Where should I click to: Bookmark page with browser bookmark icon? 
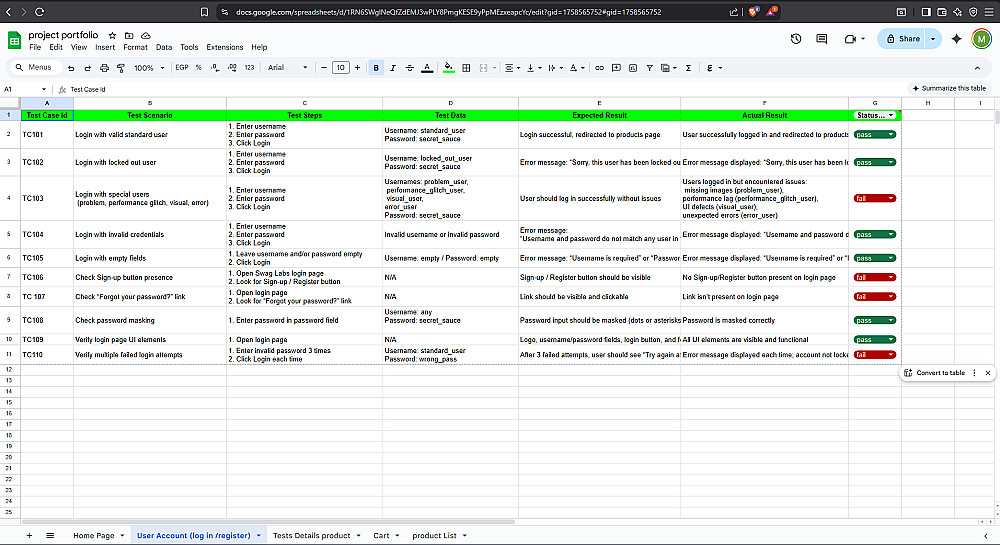click(204, 12)
